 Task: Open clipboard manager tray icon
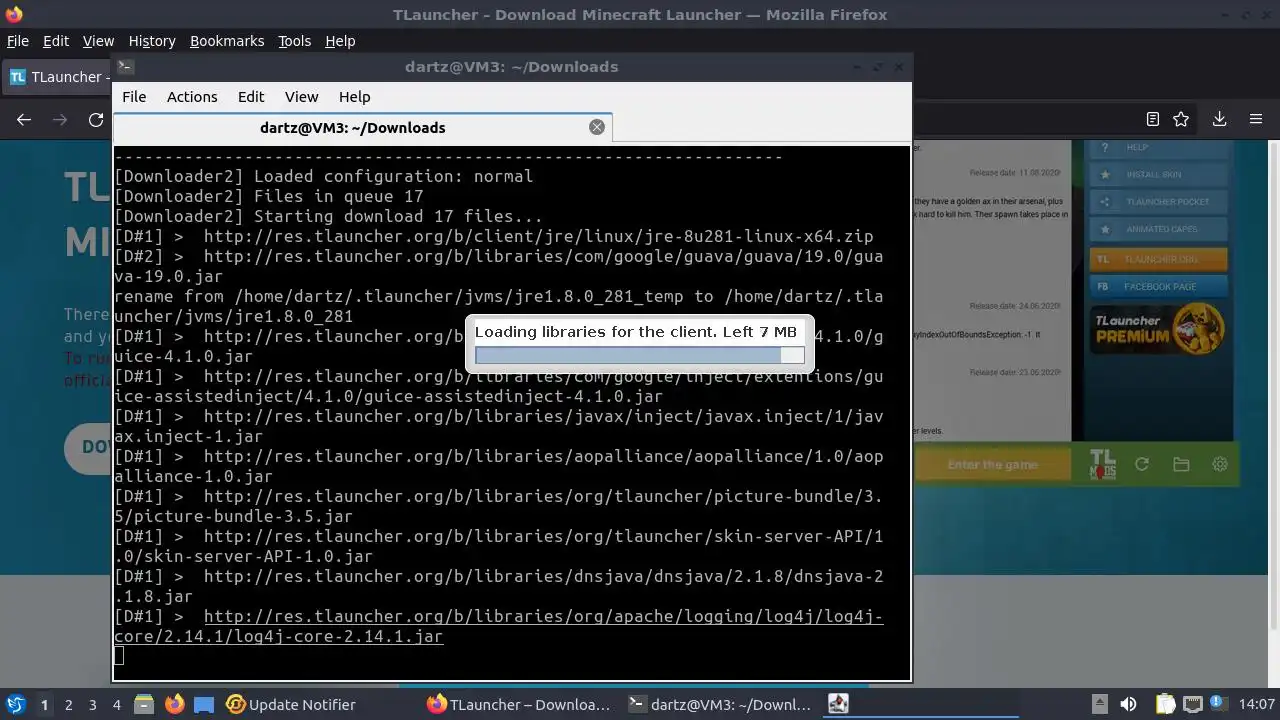1165,704
